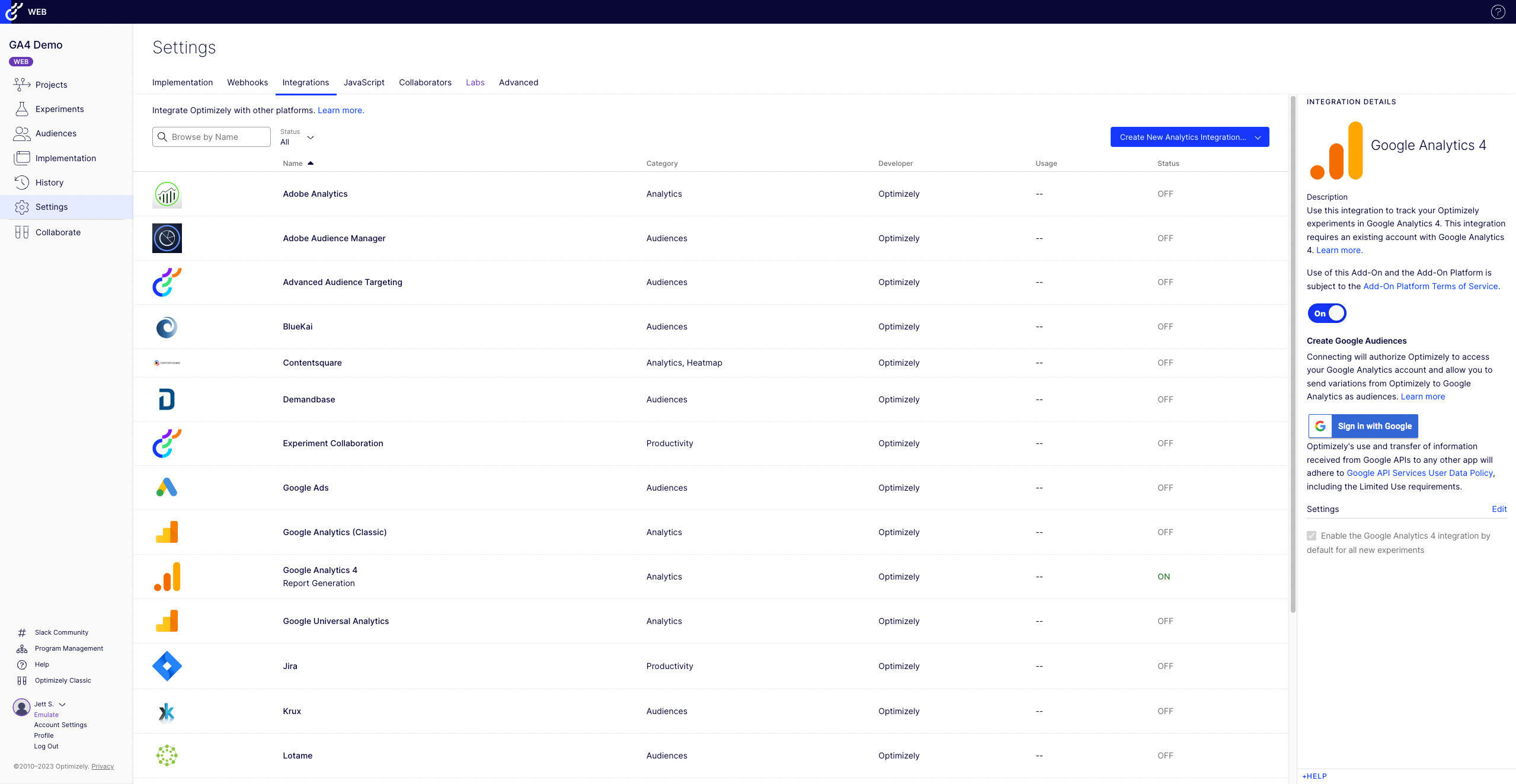Click the Demandbase logo icon
This screenshot has height=784, width=1516.
(167, 399)
